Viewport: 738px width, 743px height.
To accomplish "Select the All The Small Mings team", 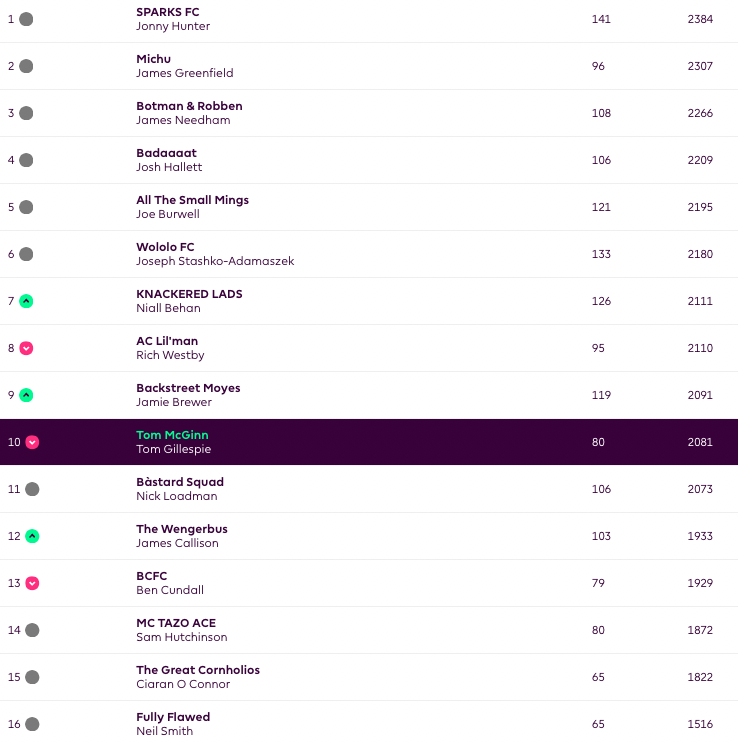I will (x=192, y=200).
